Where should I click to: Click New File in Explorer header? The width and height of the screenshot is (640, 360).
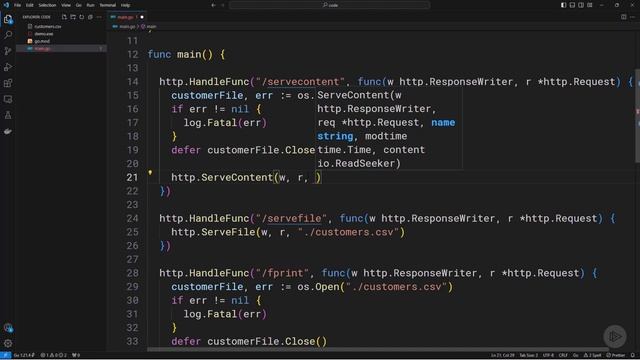[64, 17]
